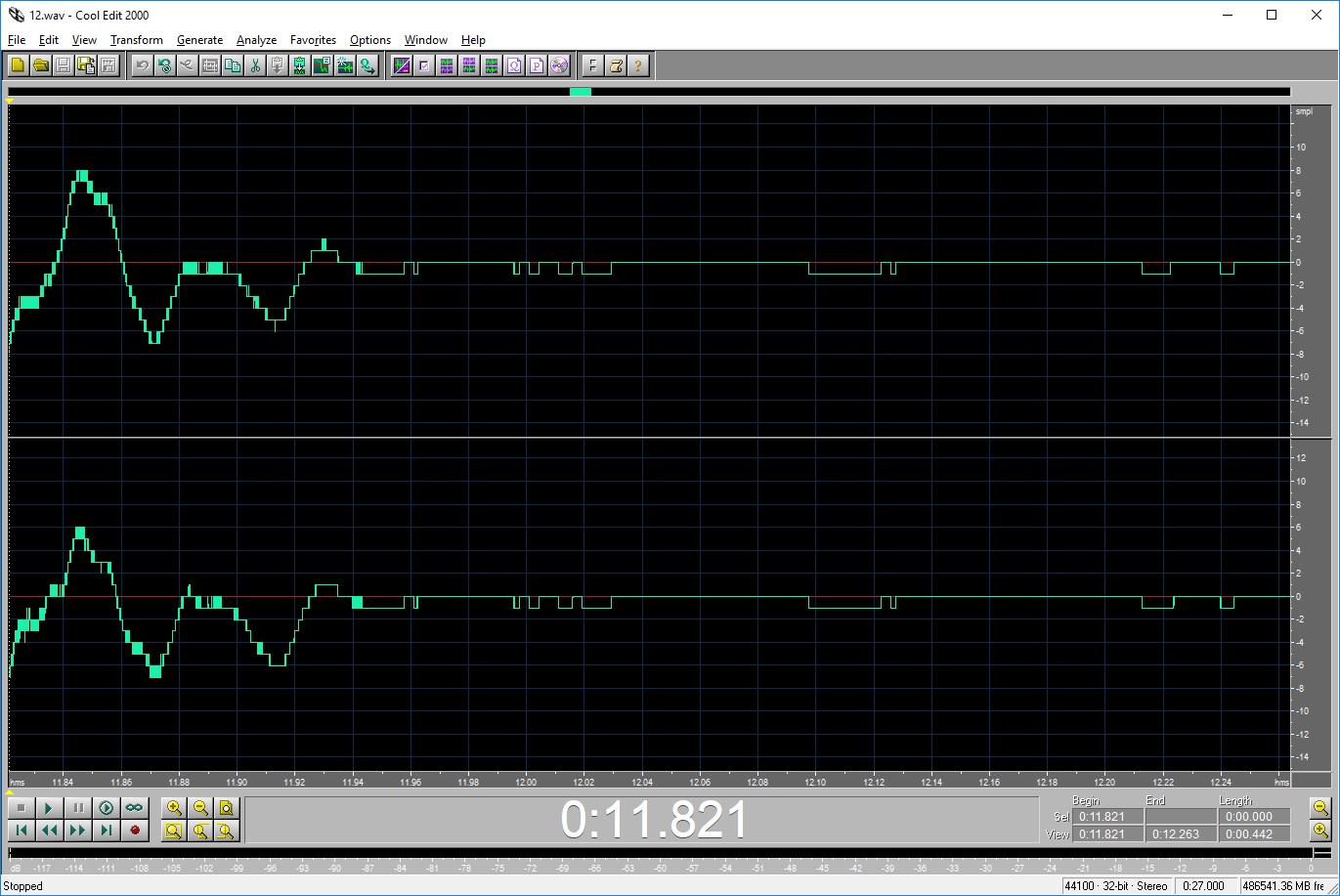Click the View End 0:12.263 field
Screen dimensions: 1340x896
1180,834
